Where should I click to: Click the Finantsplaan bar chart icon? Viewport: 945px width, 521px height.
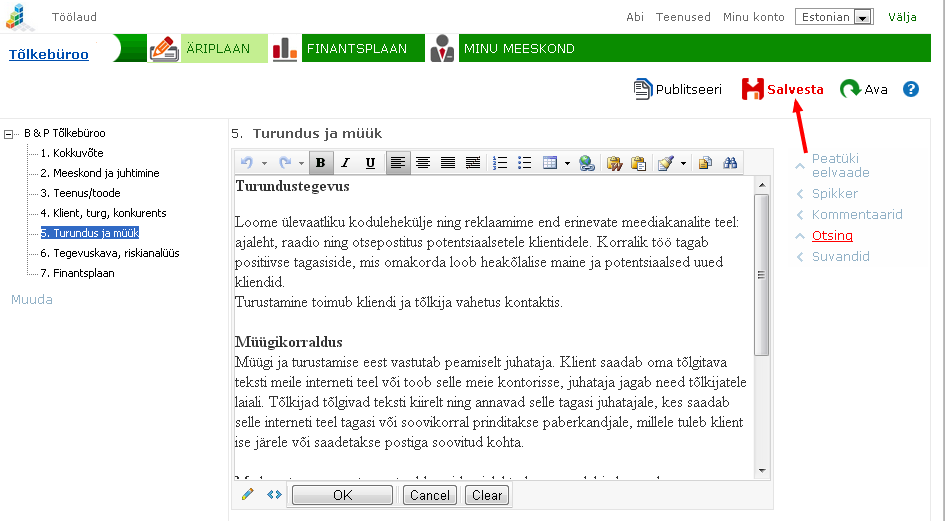[x=284, y=49]
